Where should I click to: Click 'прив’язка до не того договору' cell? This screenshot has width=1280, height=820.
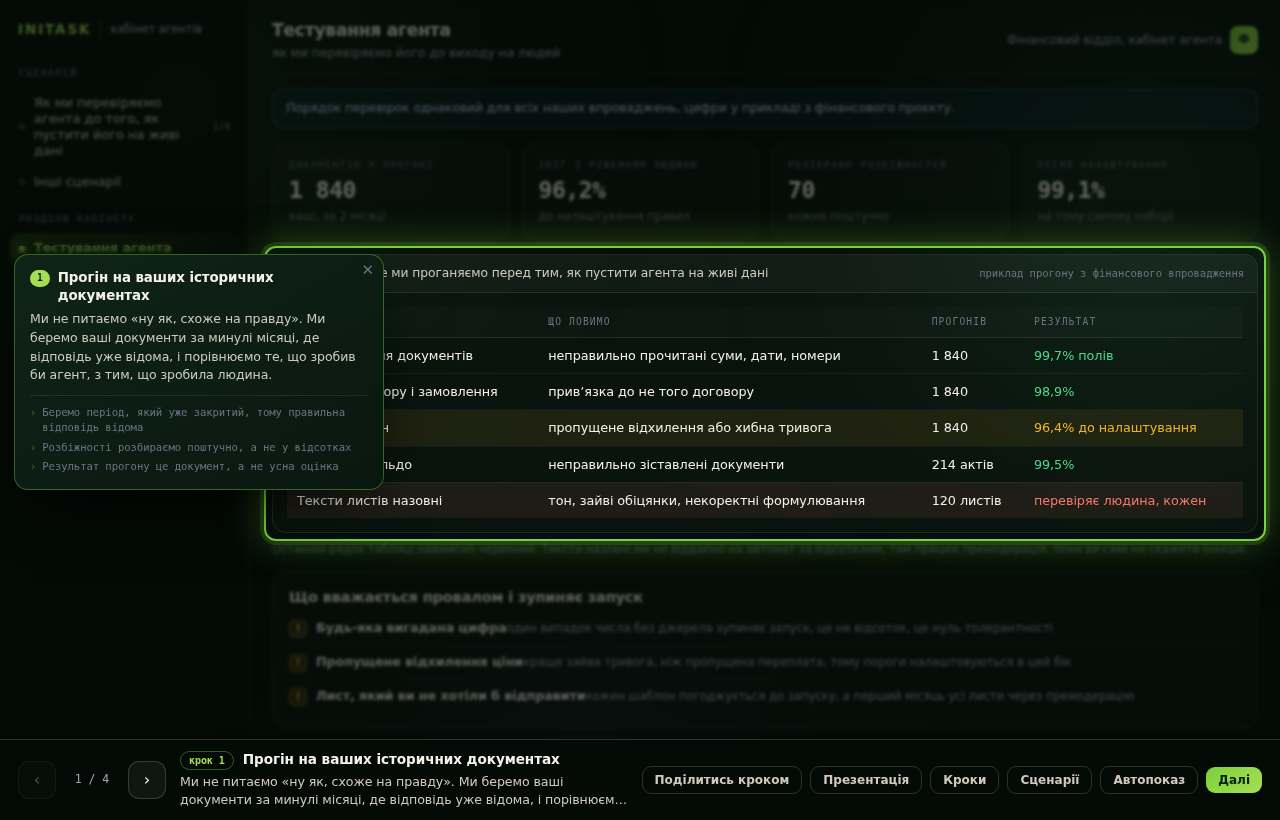pos(651,392)
